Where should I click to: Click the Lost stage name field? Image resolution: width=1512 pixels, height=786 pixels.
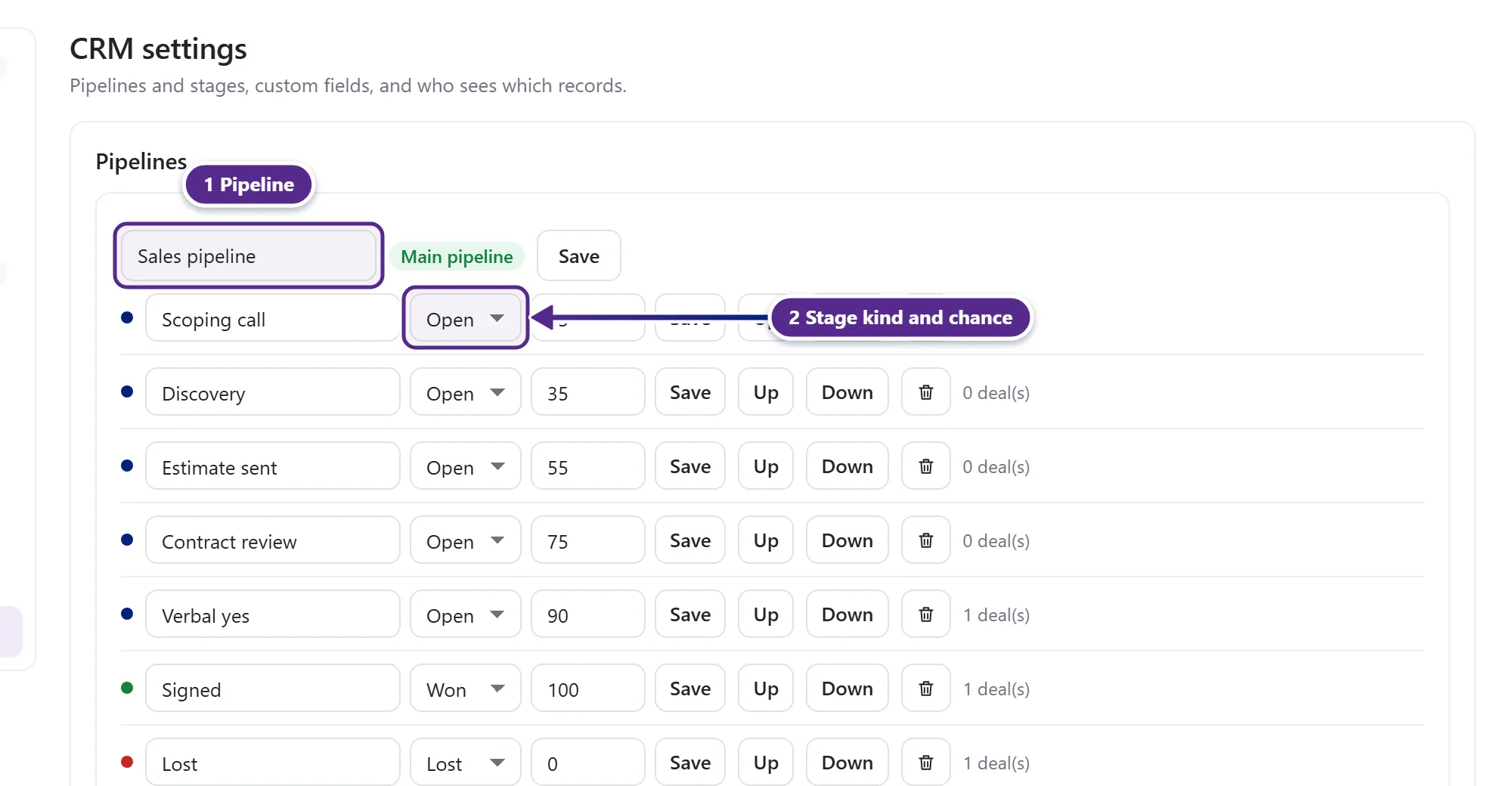272,763
